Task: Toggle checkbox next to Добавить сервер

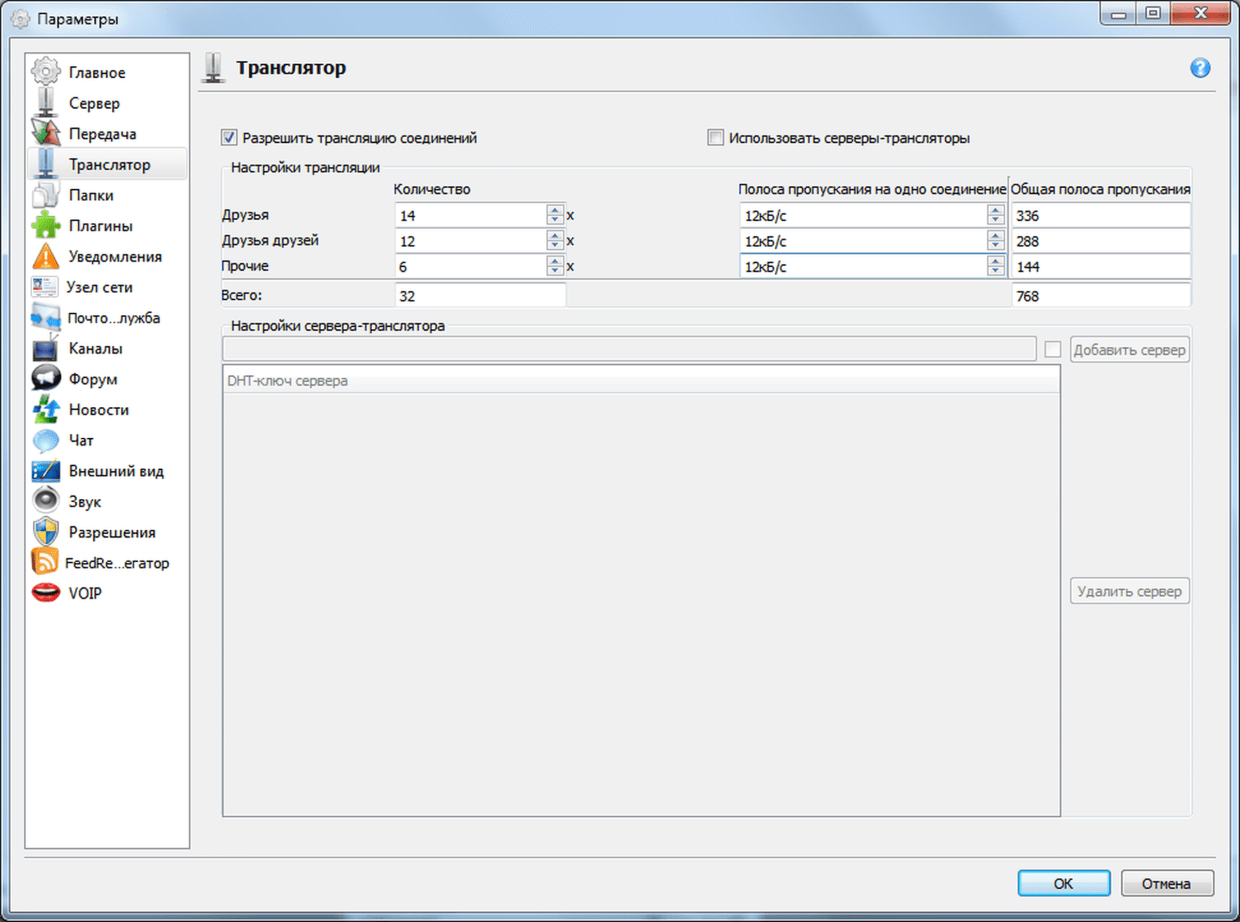Action: [x=1052, y=350]
